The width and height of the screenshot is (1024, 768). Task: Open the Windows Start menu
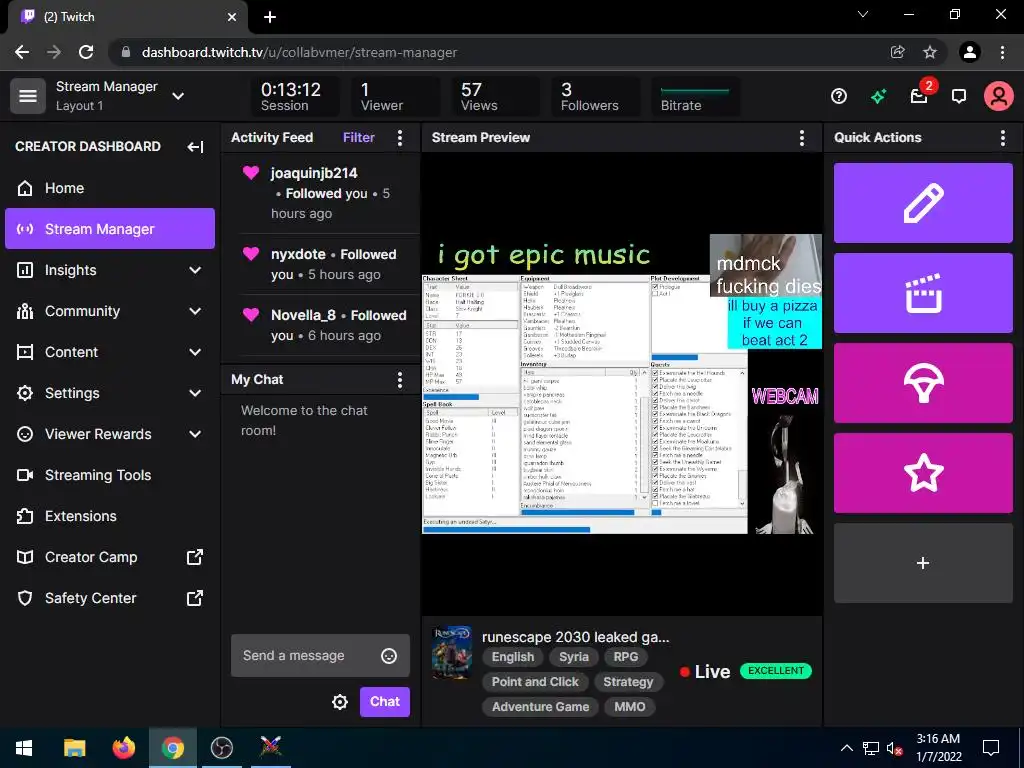point(24,748)
